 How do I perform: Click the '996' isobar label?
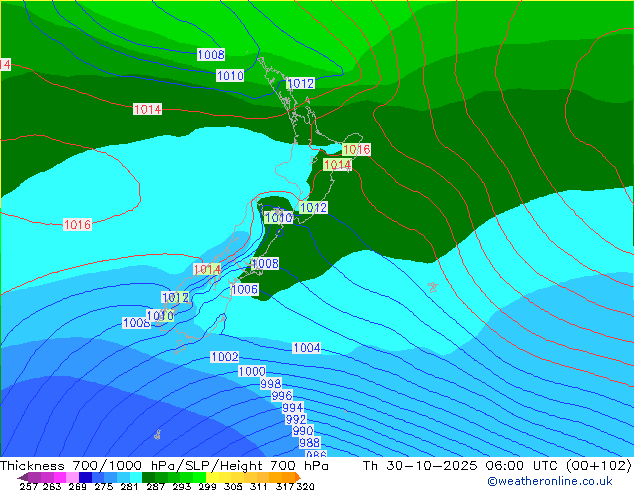tap(282, 395)
